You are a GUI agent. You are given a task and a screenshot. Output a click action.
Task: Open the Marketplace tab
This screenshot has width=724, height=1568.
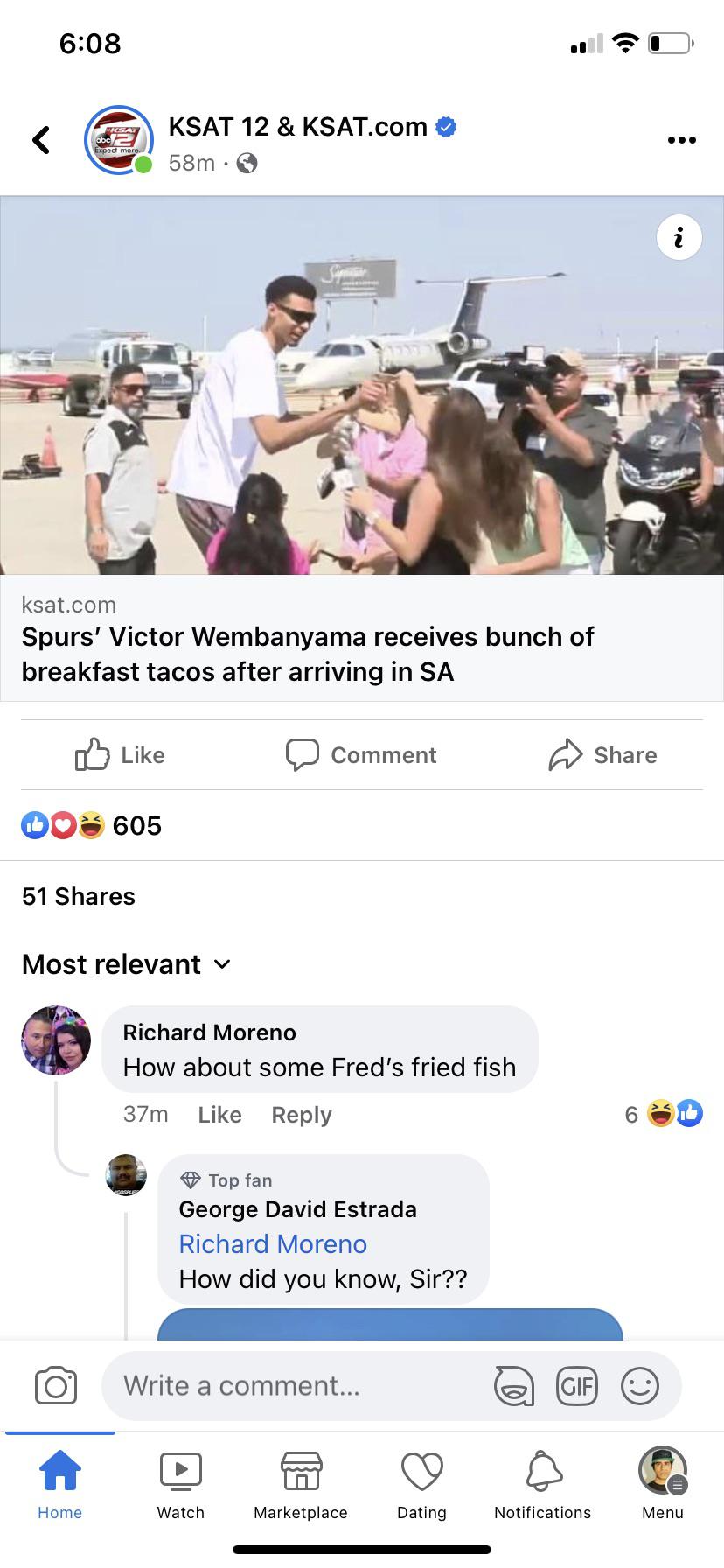pyautogui.click(x=301, y=1485)
